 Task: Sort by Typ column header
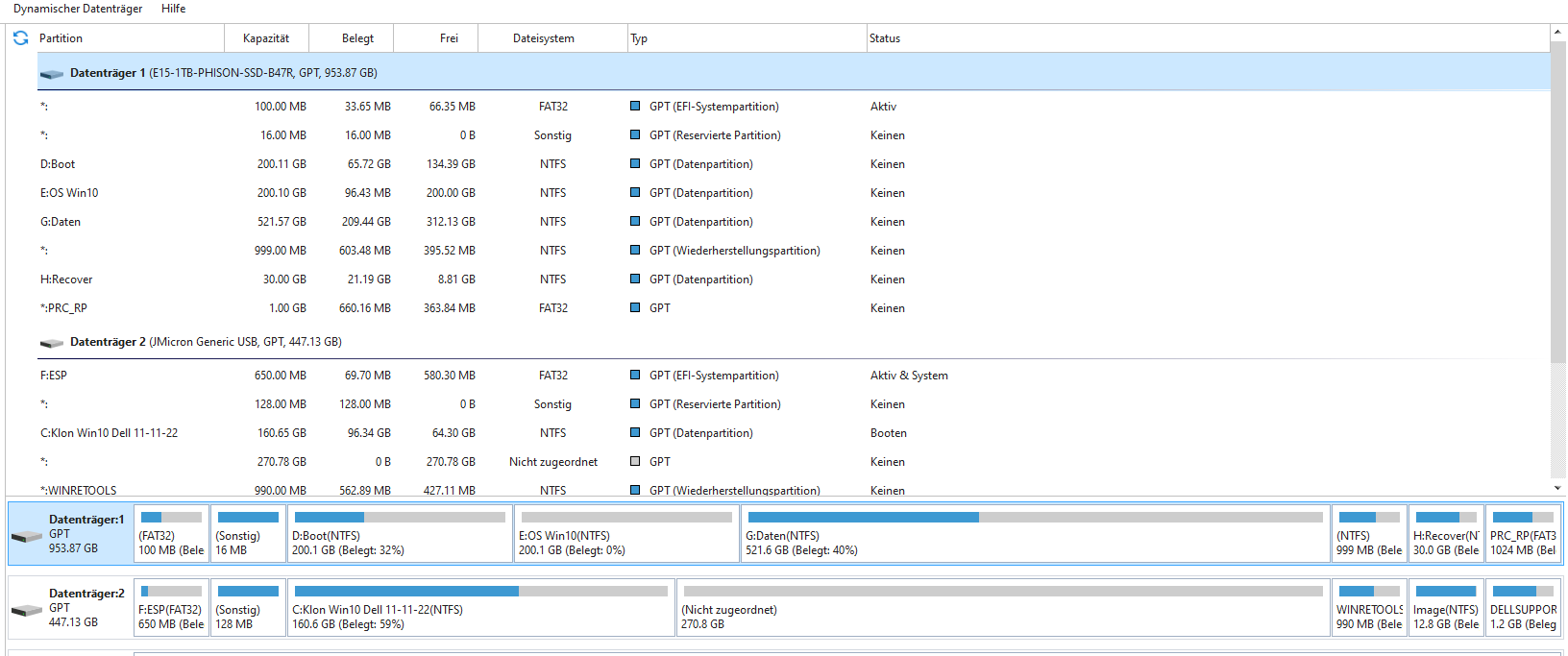747,38
